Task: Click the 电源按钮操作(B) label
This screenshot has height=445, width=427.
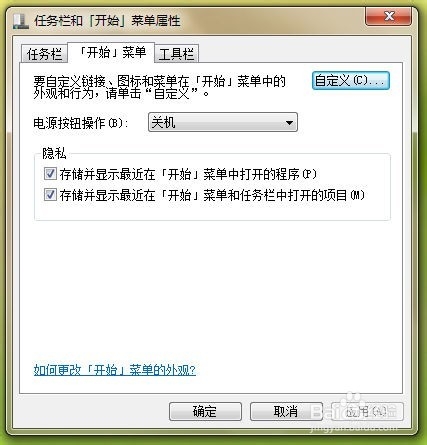Action: coord(81,123)
